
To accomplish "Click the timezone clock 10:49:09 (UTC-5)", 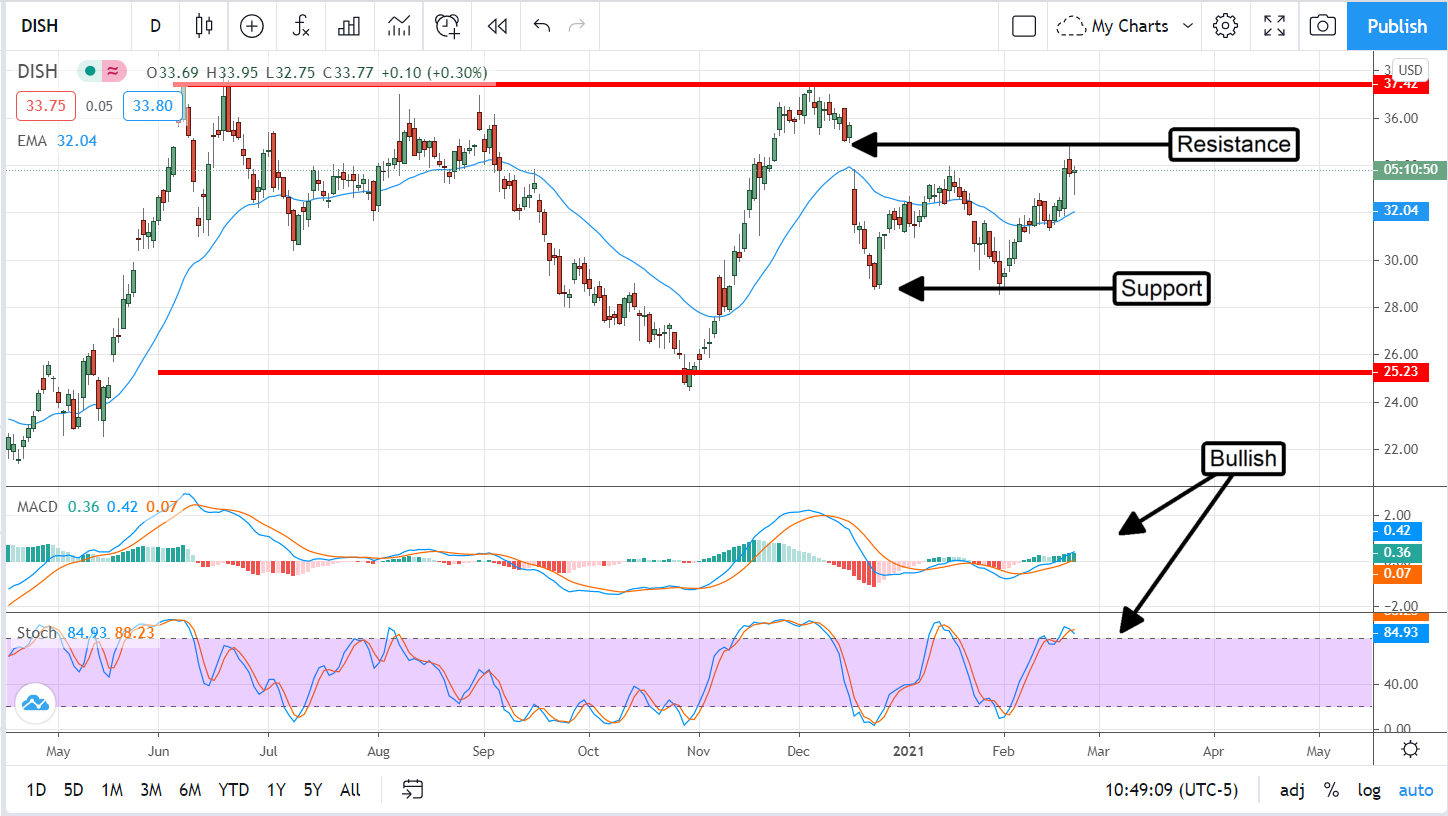I will tap(1171, 790).
